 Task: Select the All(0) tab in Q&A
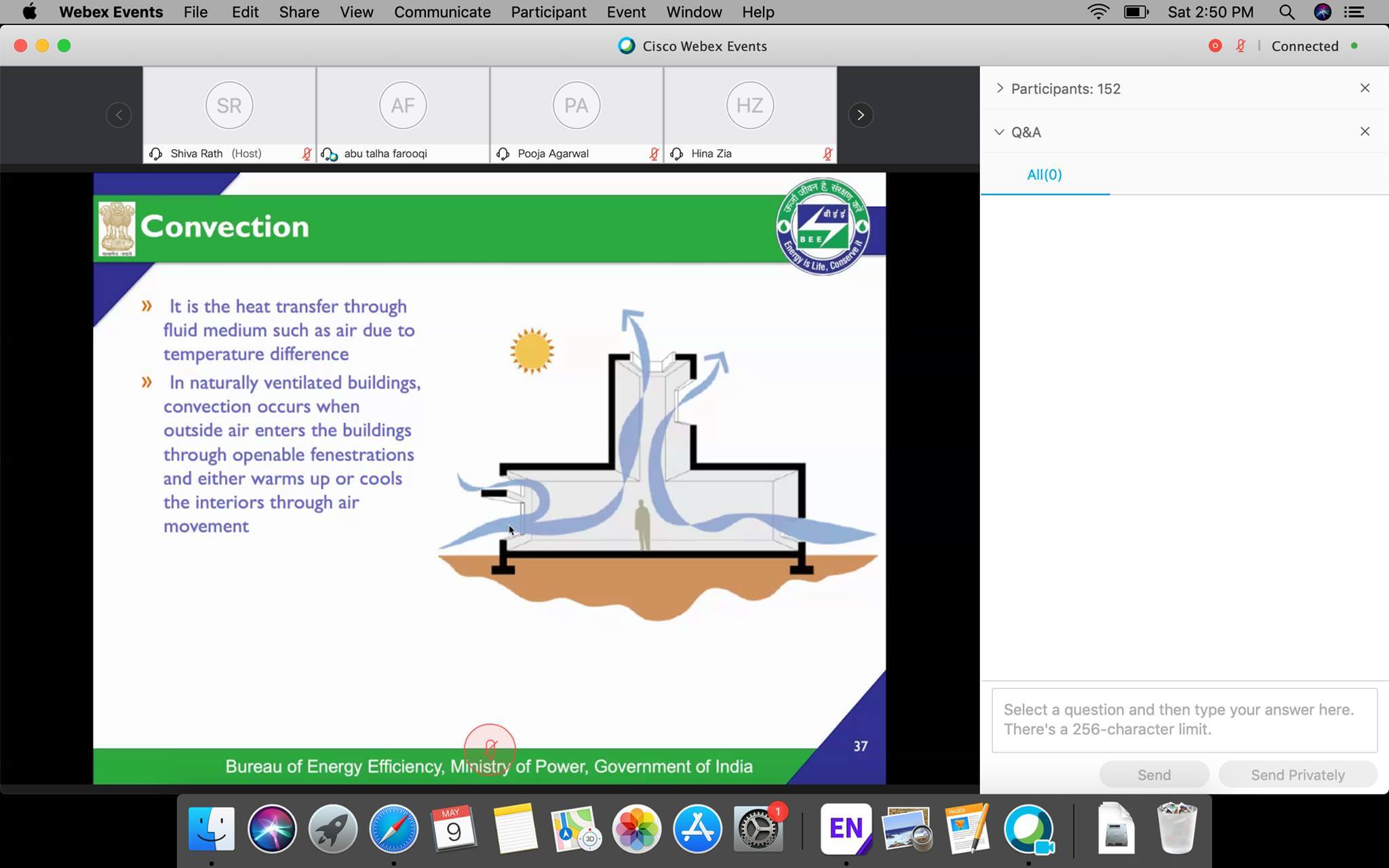(x=1044, y=175)
